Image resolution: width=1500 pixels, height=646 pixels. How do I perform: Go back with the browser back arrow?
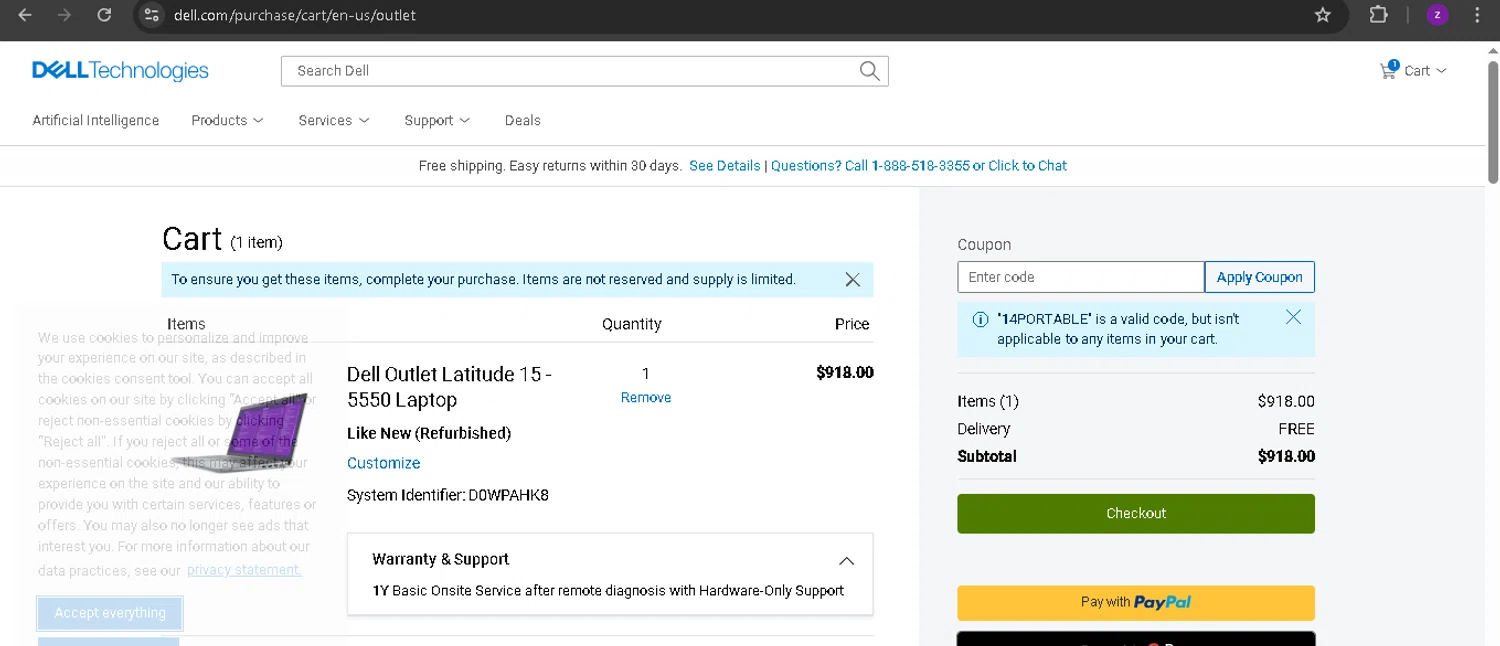[x=25, y=15]
